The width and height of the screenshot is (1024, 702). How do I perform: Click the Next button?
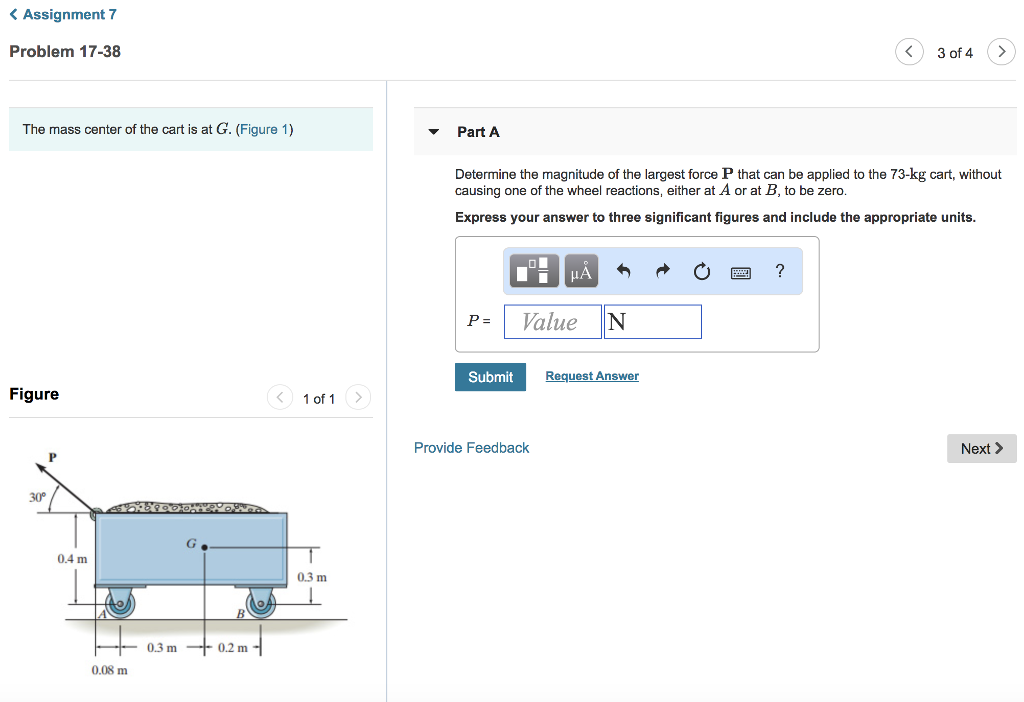981,448
